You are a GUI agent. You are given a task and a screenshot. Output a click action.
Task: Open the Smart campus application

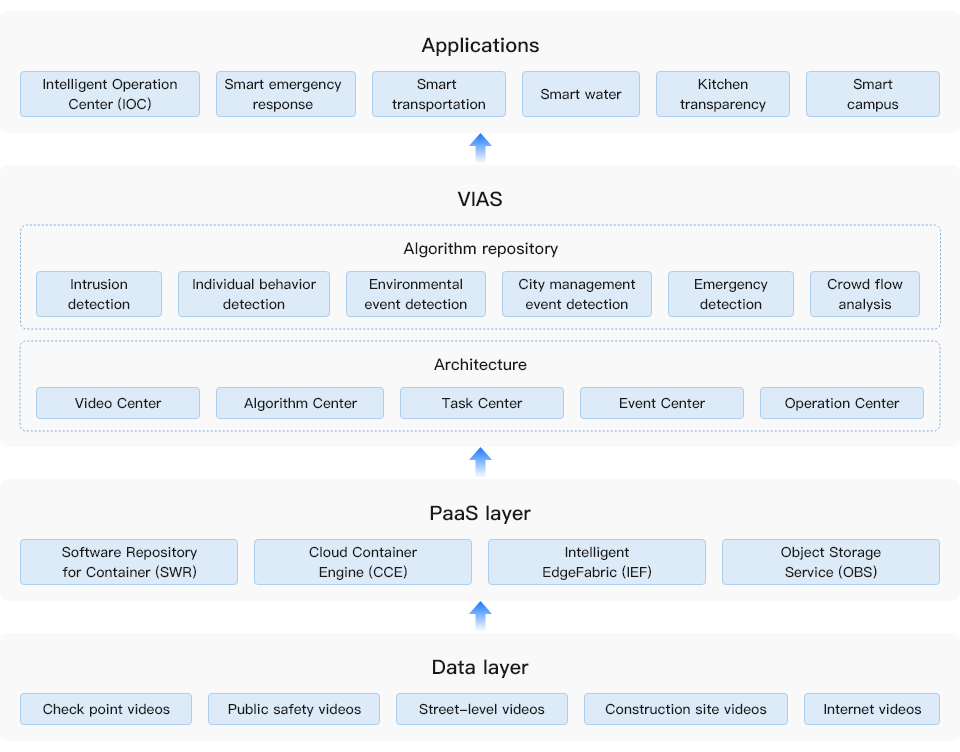click(x=872, y=94)
